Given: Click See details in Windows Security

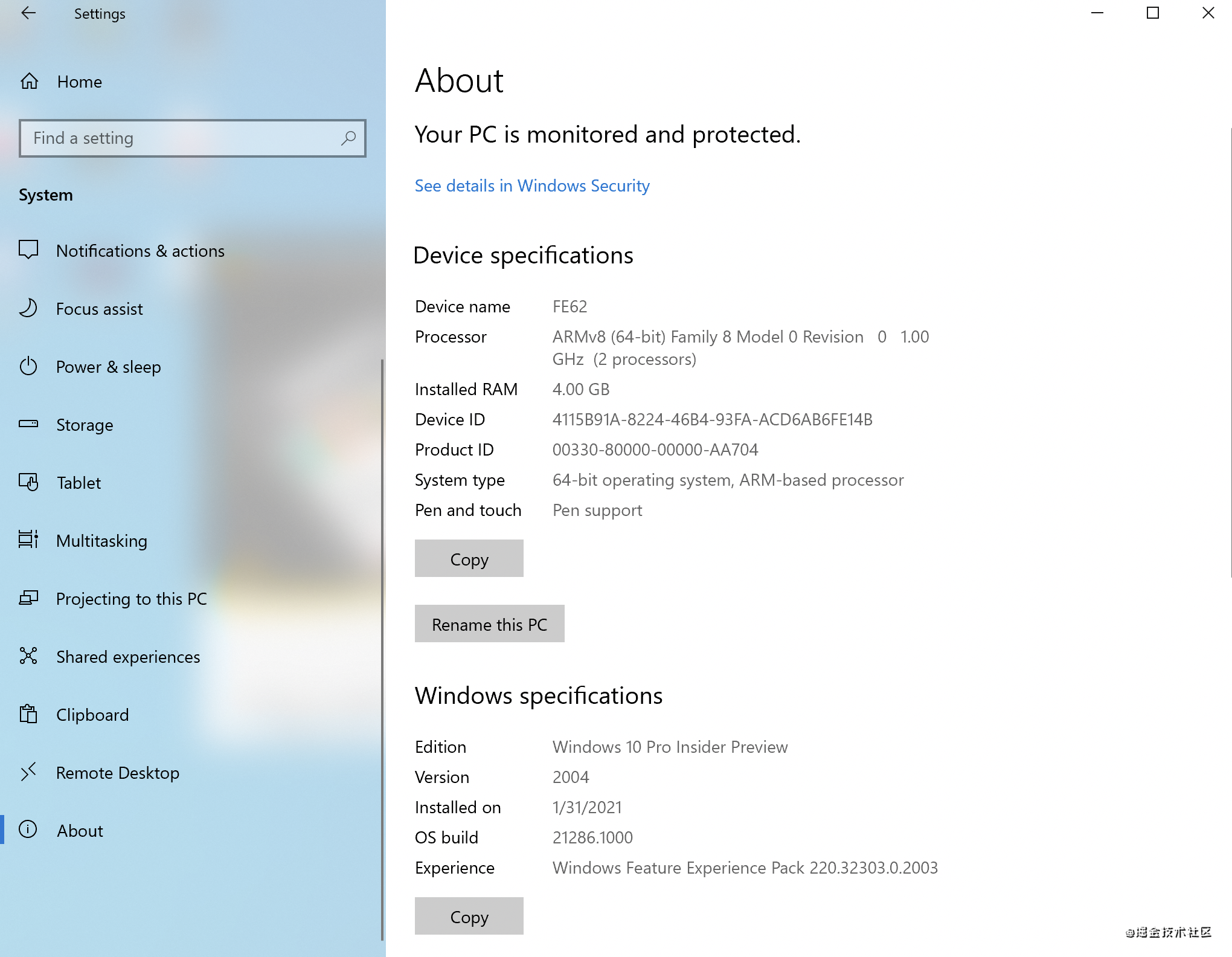Looking at the screenshot, I should coord(533,185).
